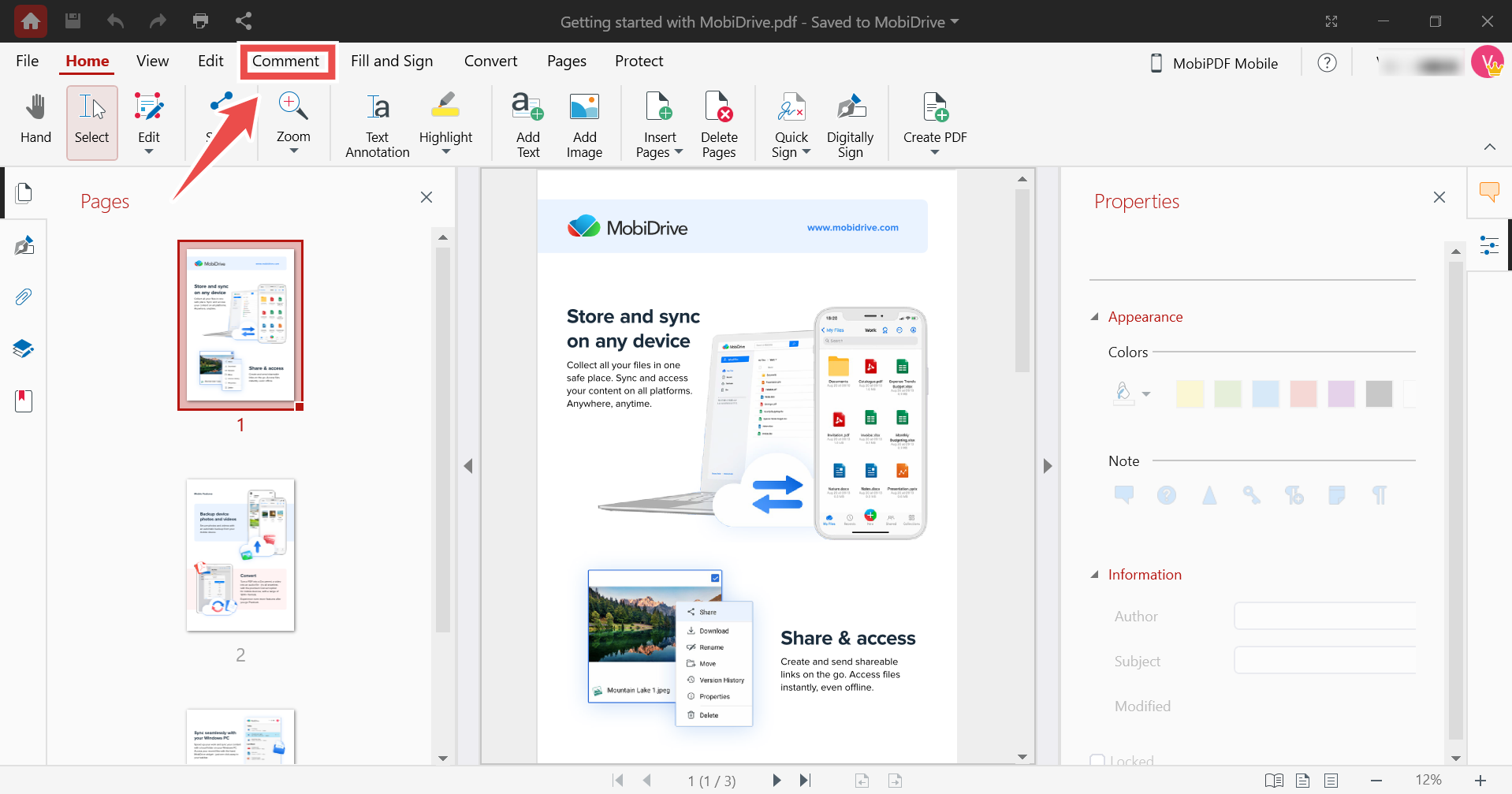Click Insert Pages in the ribbon

(659, 125)
